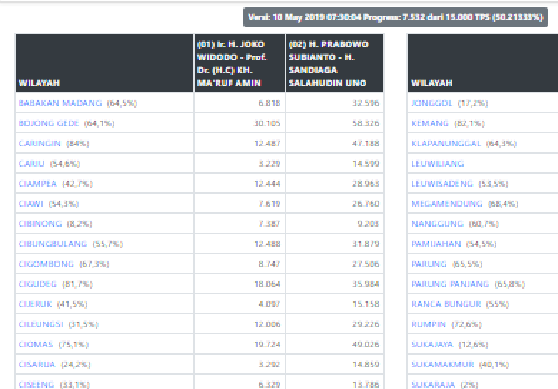The image size is (558, 389).
Task: Select the CIAMPEA region link
Action: tap(37, 184)
